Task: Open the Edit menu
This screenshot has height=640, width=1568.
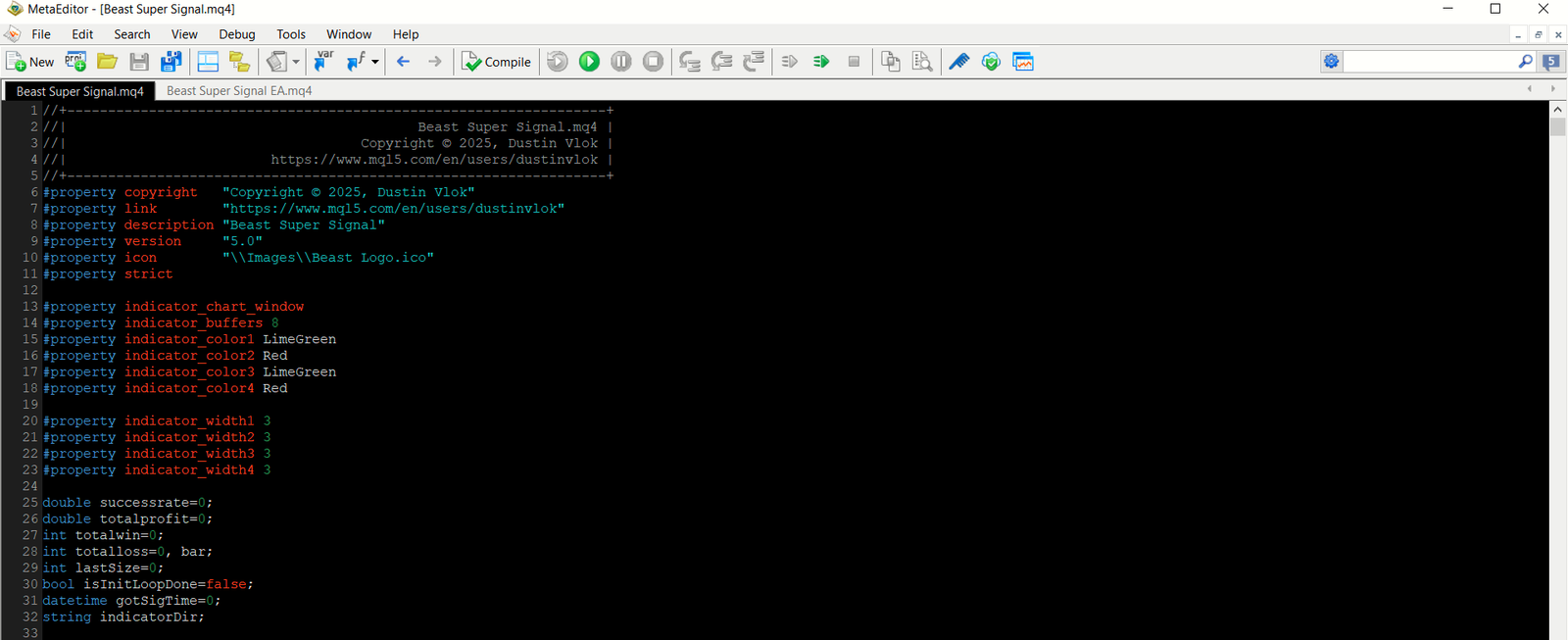Action: point(82,34)
